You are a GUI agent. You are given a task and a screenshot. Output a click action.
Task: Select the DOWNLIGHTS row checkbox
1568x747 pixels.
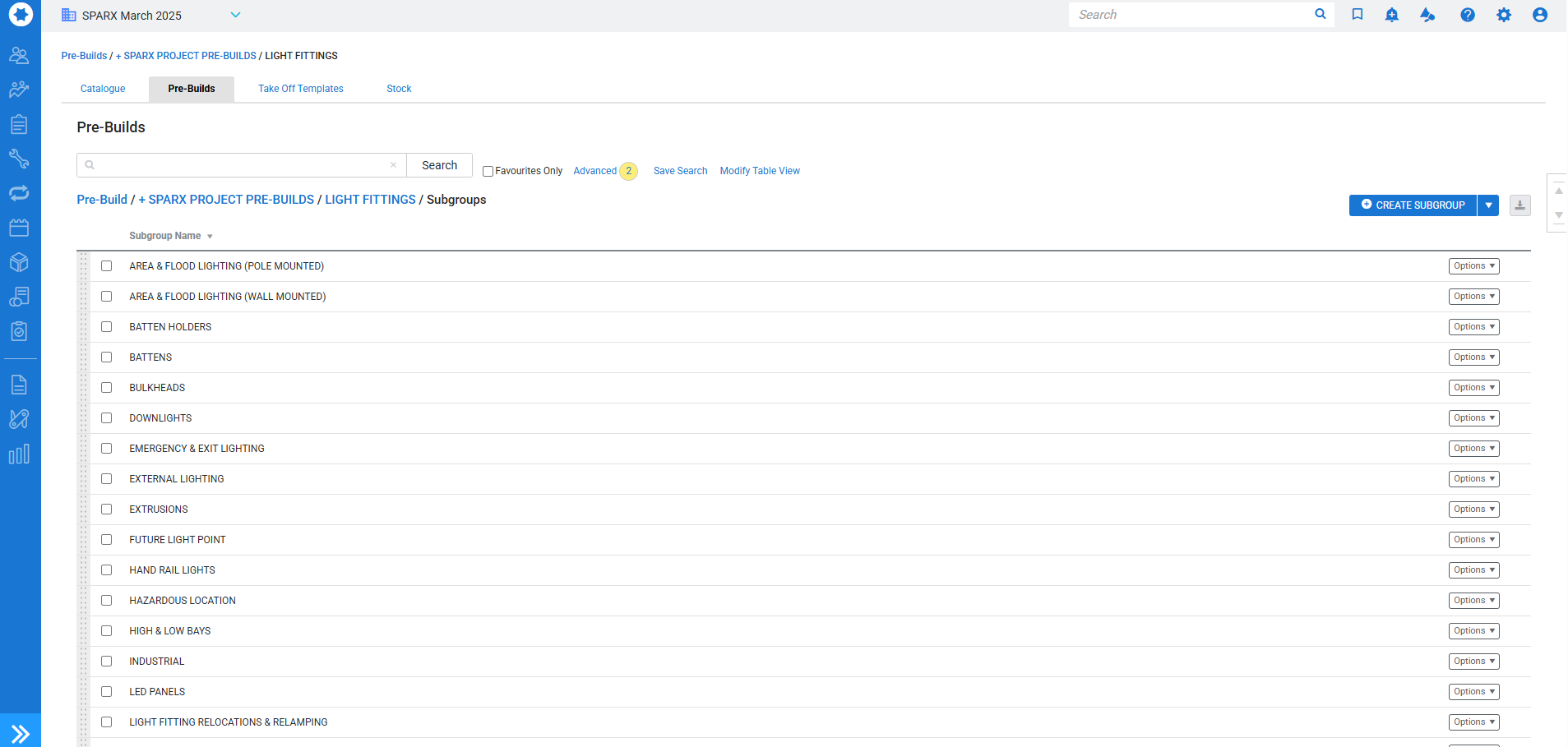(x=107, y=418)
